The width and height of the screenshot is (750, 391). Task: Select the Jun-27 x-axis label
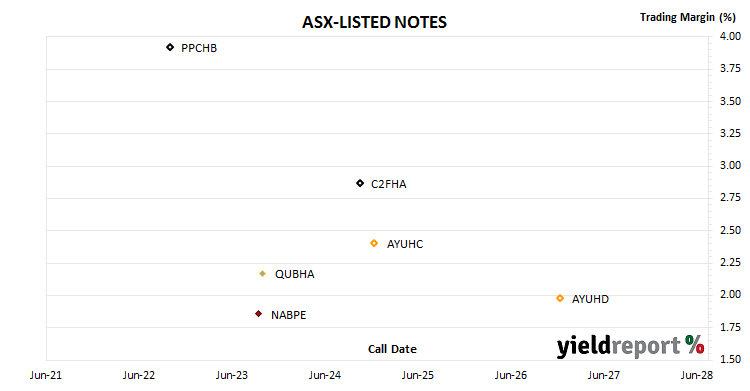coord(604,375)
